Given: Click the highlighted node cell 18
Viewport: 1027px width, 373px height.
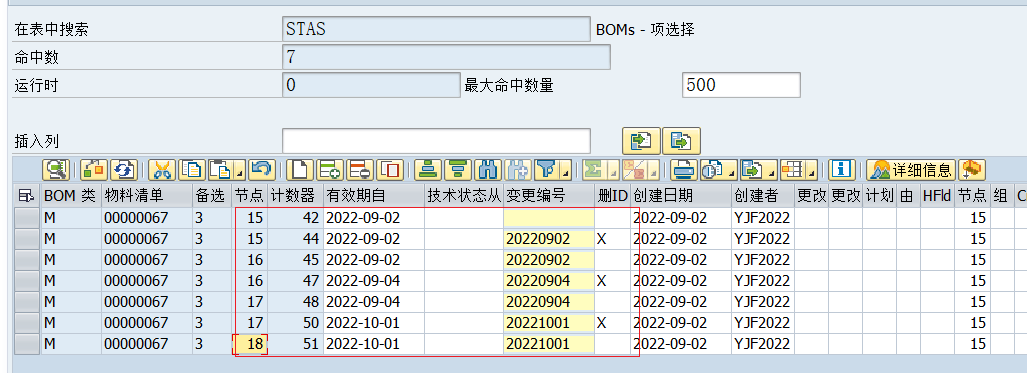Looking at the screenshot, I should pos(250,344).
